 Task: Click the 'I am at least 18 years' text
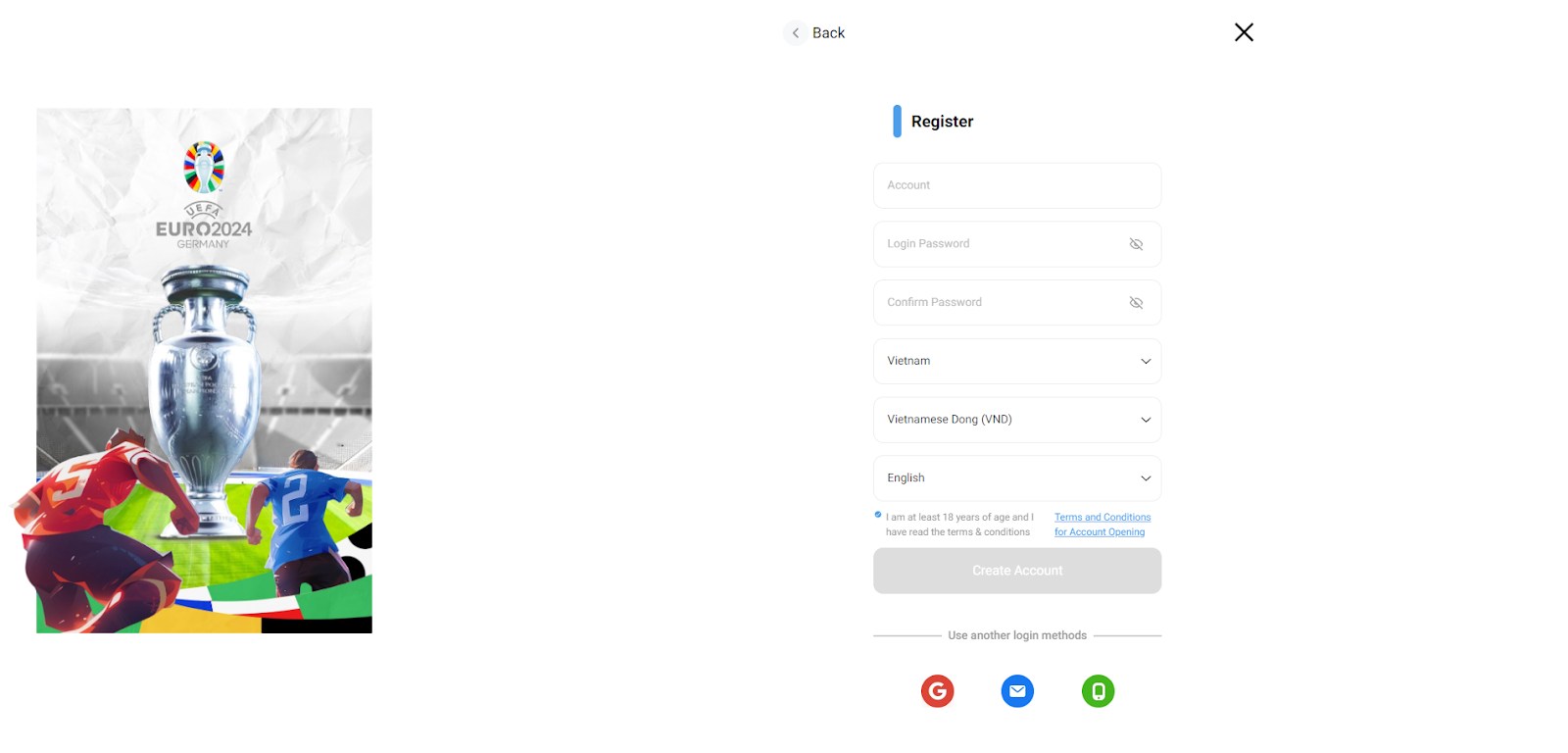[959, 525]
